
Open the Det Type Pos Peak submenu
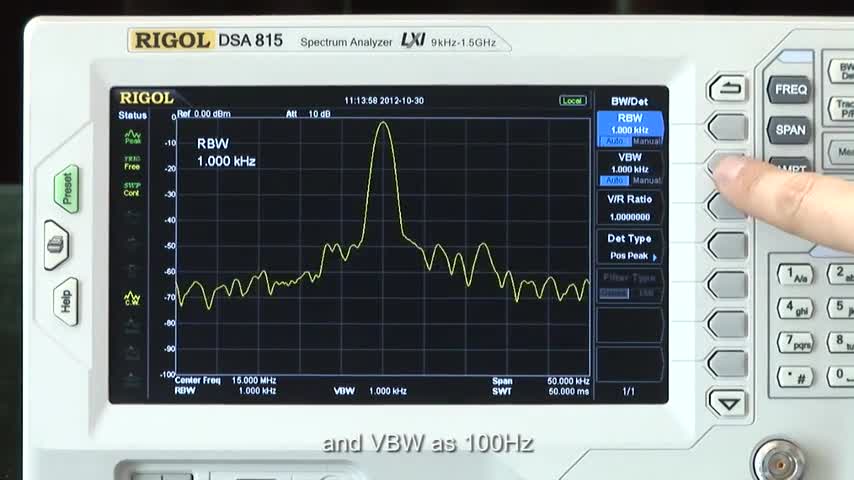pos(630,247)
